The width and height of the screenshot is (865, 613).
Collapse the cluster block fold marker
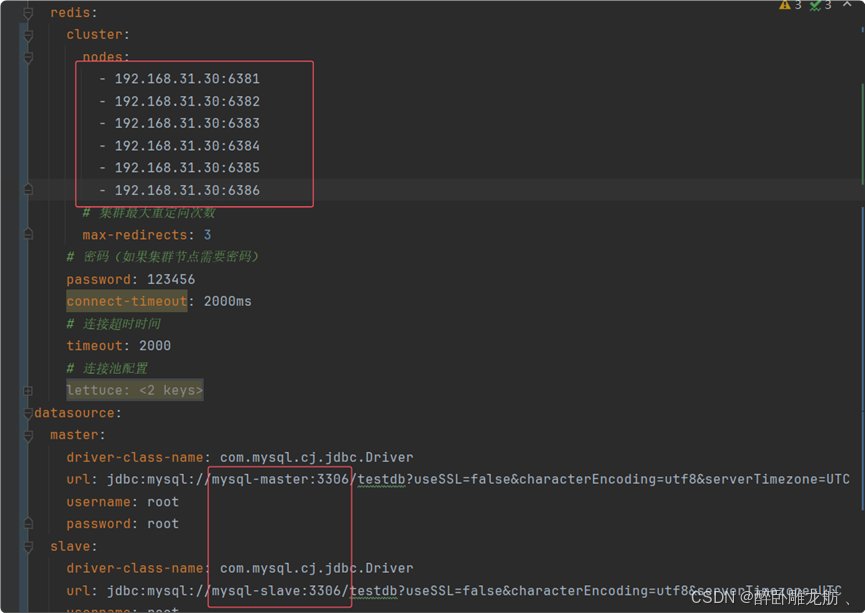pos(28,35)
